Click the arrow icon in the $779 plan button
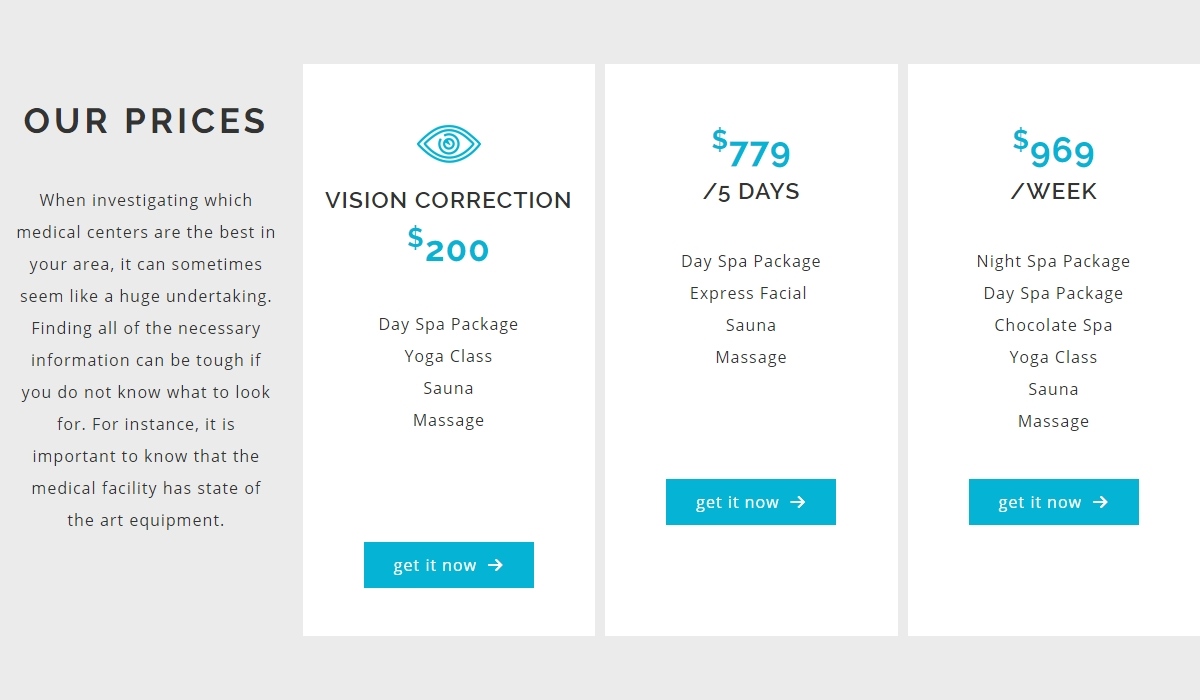Screen dimensions: 1200x700 point(797,502)
